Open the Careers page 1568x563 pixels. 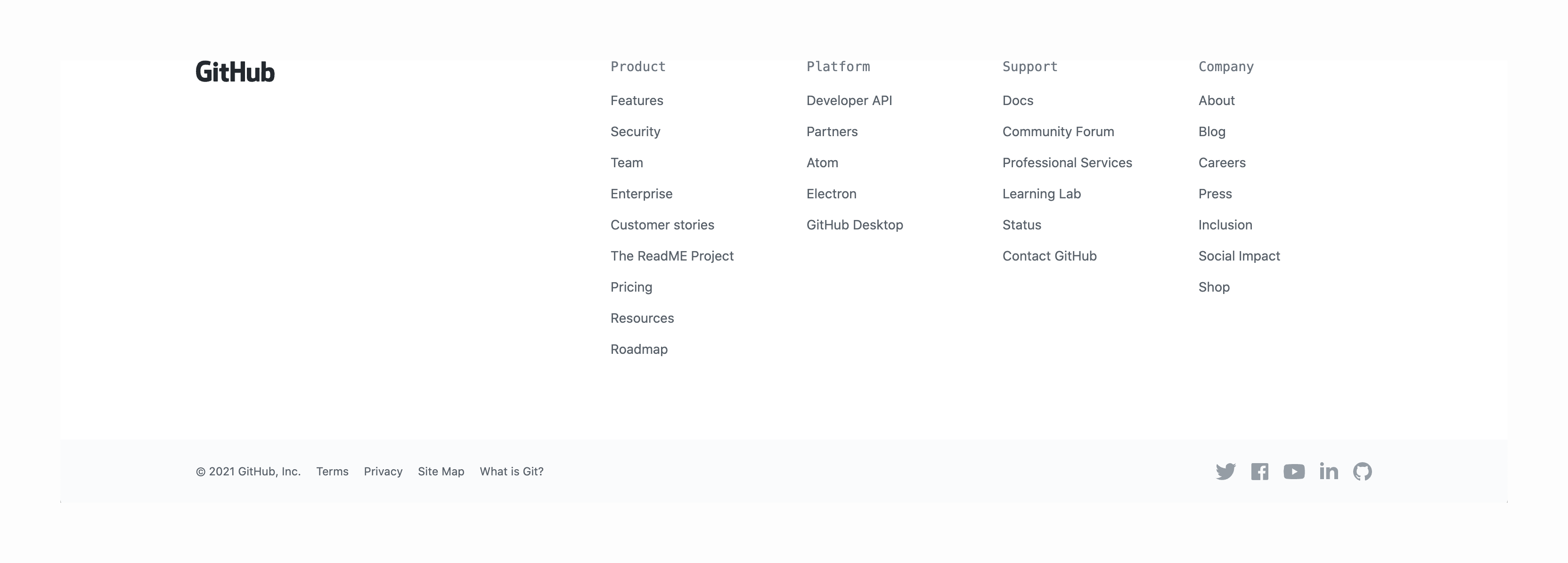[1222, 163]
